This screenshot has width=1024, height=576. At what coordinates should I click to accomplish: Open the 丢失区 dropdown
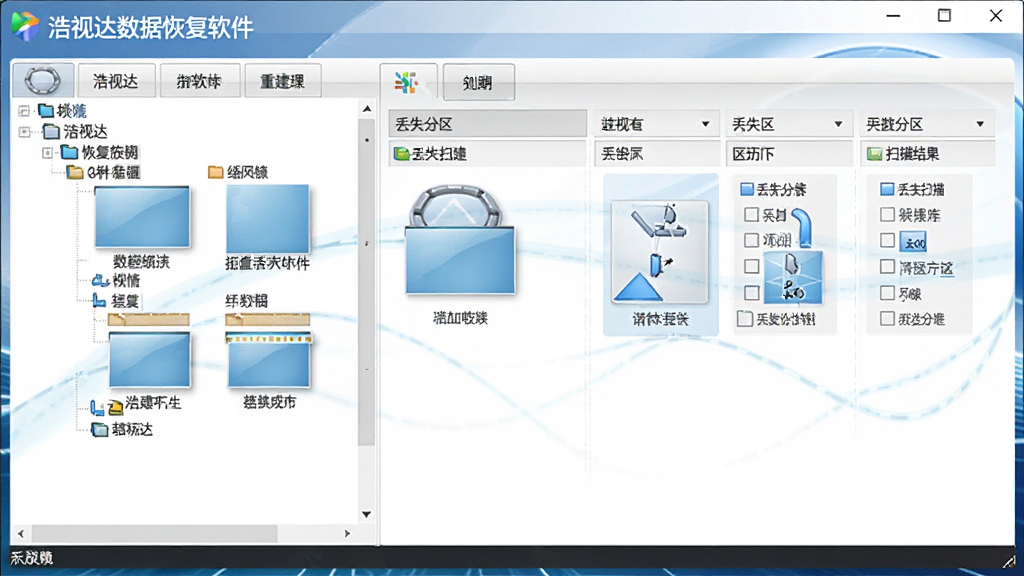click(x=789, y=124)
